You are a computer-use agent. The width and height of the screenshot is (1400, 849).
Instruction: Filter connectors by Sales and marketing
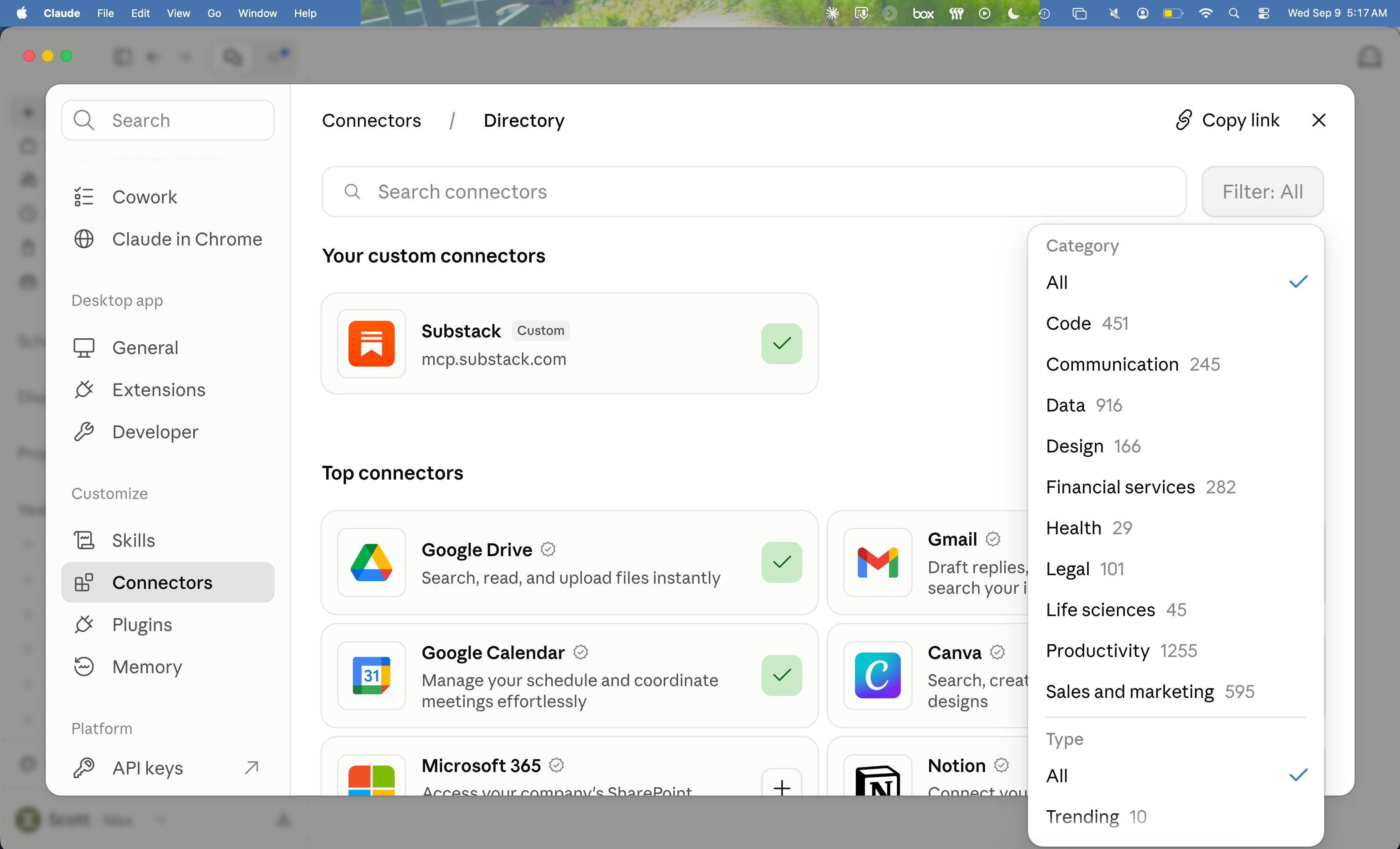1176,691
